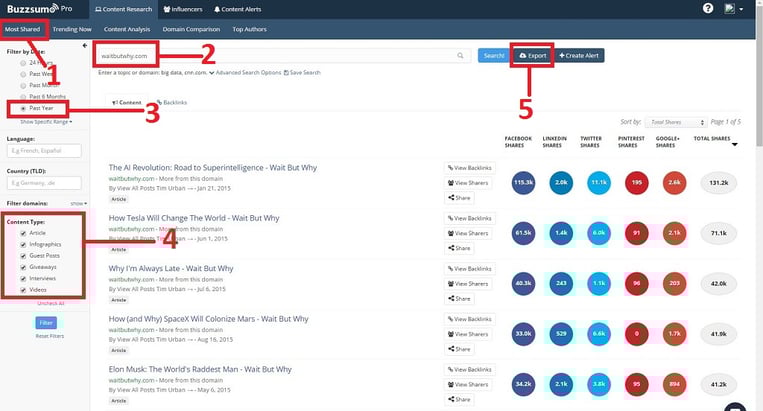The width and height of the screenshot is (763, 411).
Task: Open the Content Analysis tab
Action: pyautogui.click(x=127, y=29)
